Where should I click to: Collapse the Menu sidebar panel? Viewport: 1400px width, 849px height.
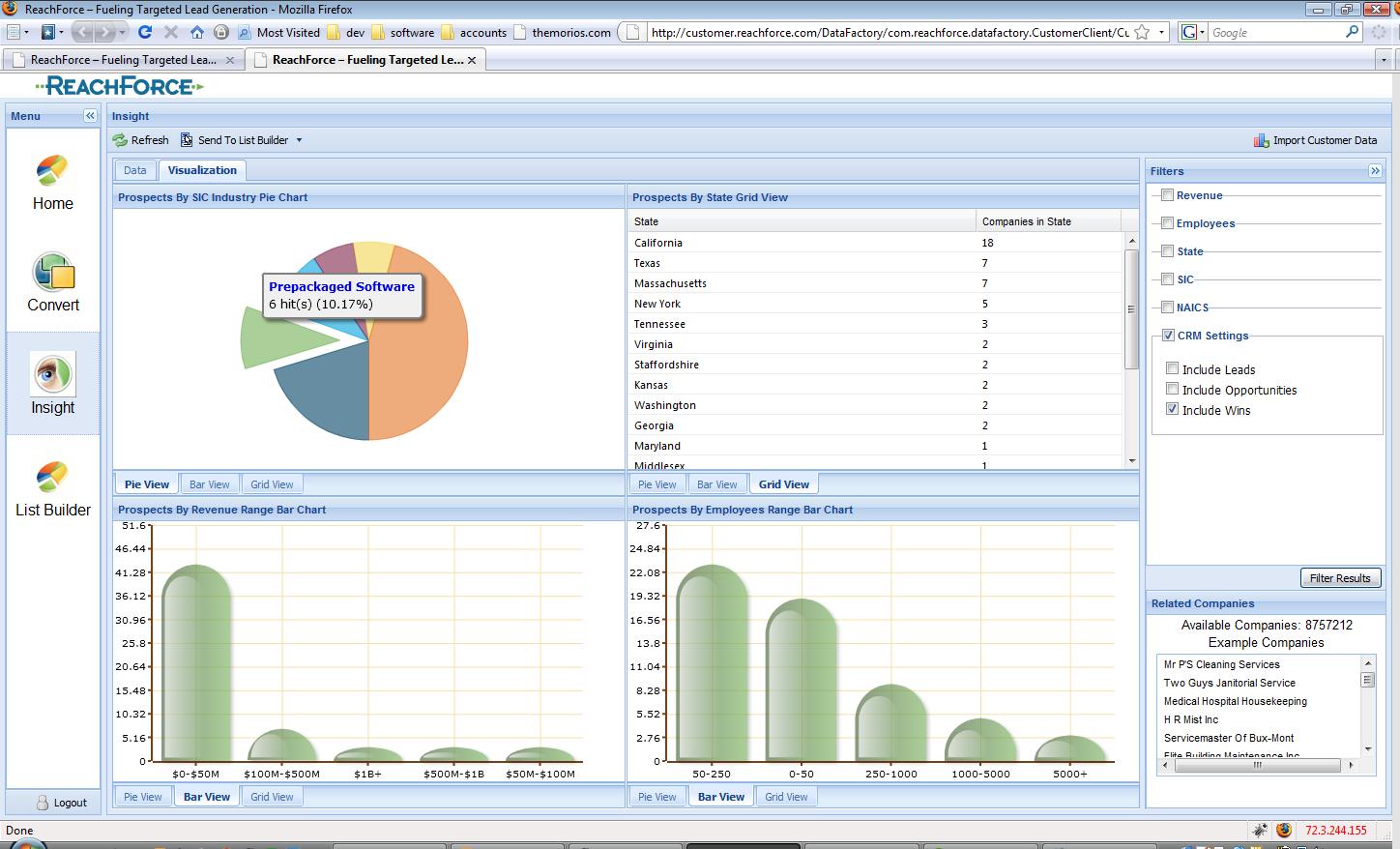coord(90,116)
